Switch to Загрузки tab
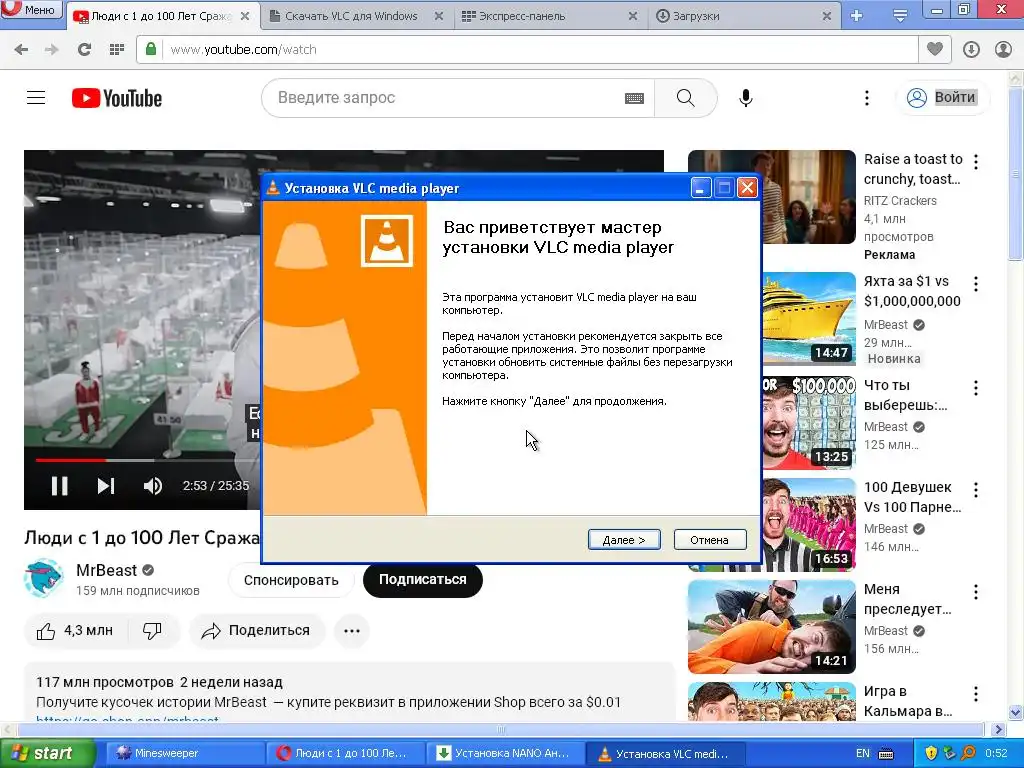This screenshot has width=1024, height=768. click(696, 16)
